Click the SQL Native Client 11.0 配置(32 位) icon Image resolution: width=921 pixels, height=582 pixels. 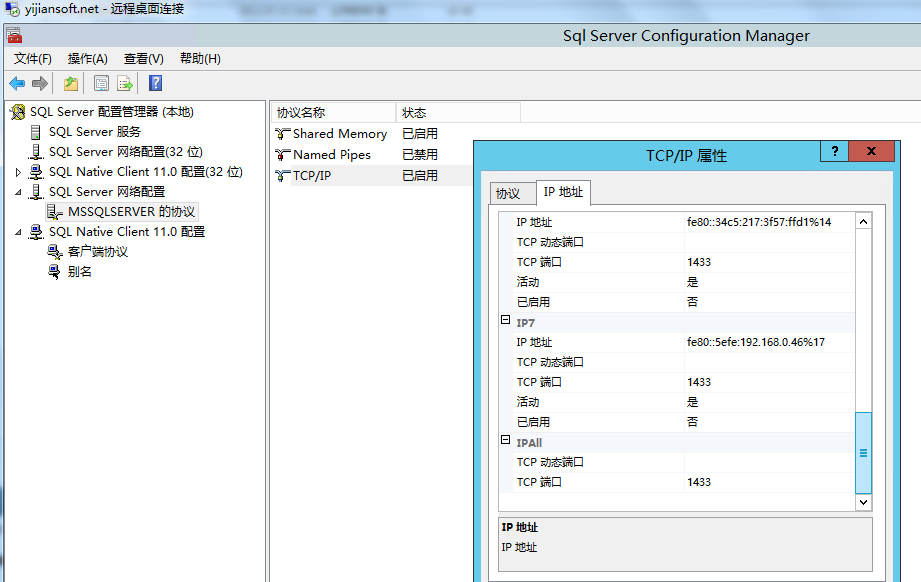coord(36,172)
